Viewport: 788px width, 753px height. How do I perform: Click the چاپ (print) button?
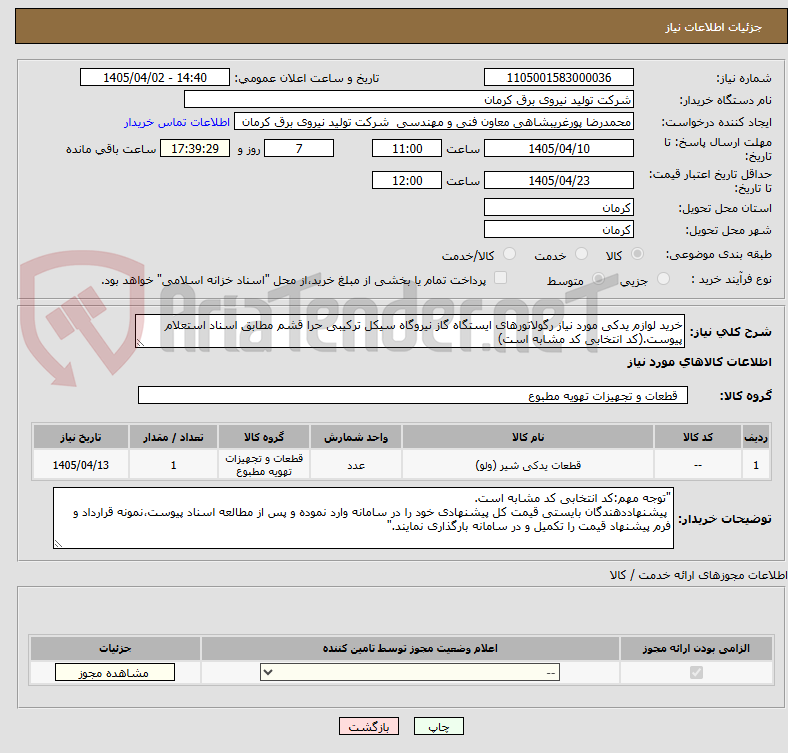click(438, 726)
